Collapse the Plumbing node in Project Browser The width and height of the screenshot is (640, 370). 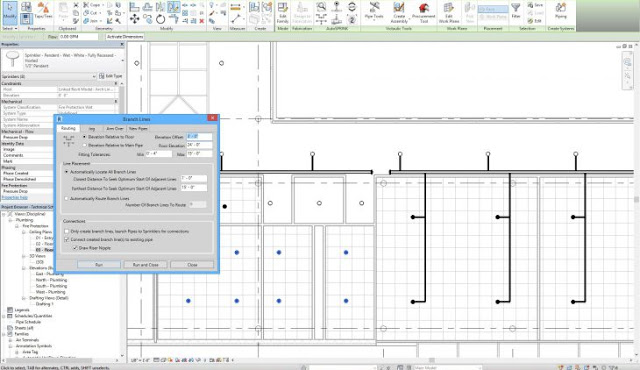[11, 220]
